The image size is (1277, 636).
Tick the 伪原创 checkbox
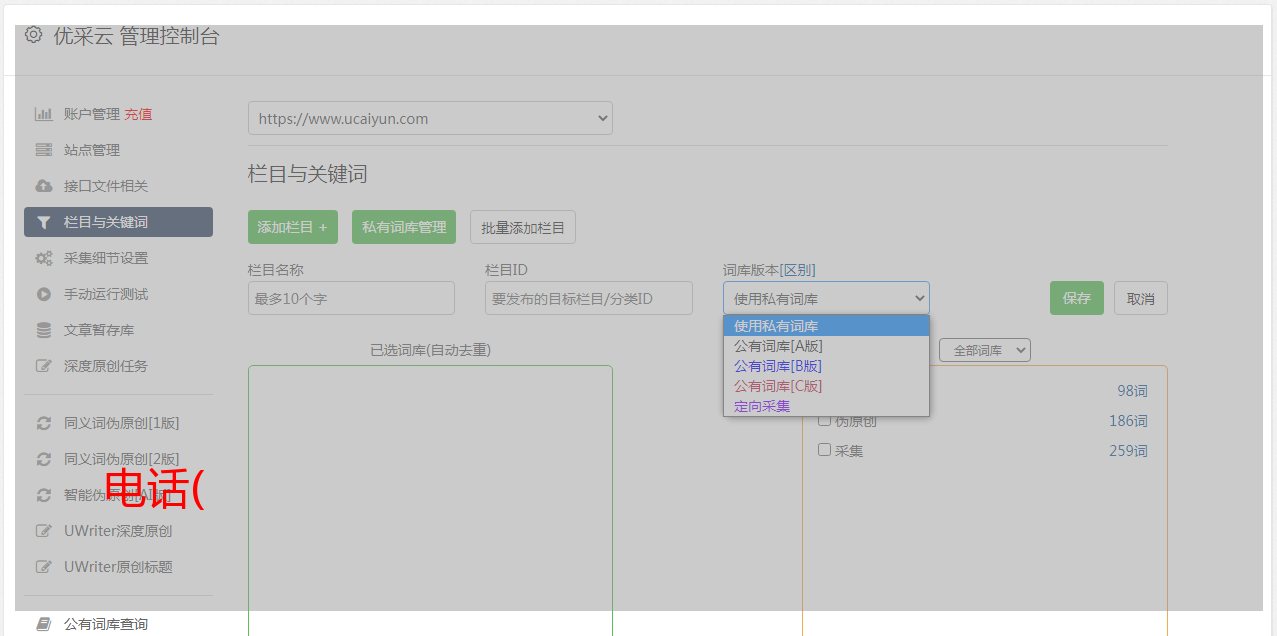point(825,420)
